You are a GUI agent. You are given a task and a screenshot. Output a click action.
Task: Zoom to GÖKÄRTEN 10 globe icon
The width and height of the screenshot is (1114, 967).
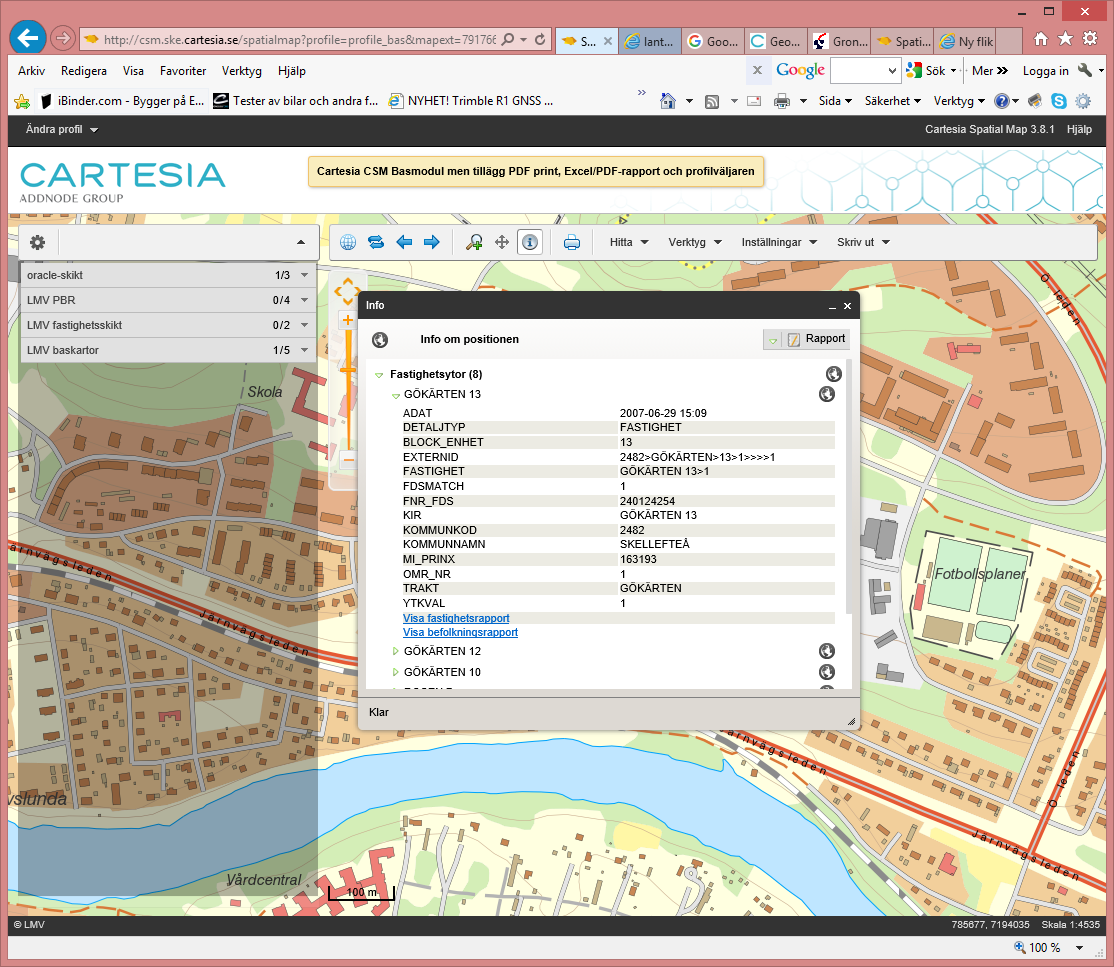click(827, 671)
